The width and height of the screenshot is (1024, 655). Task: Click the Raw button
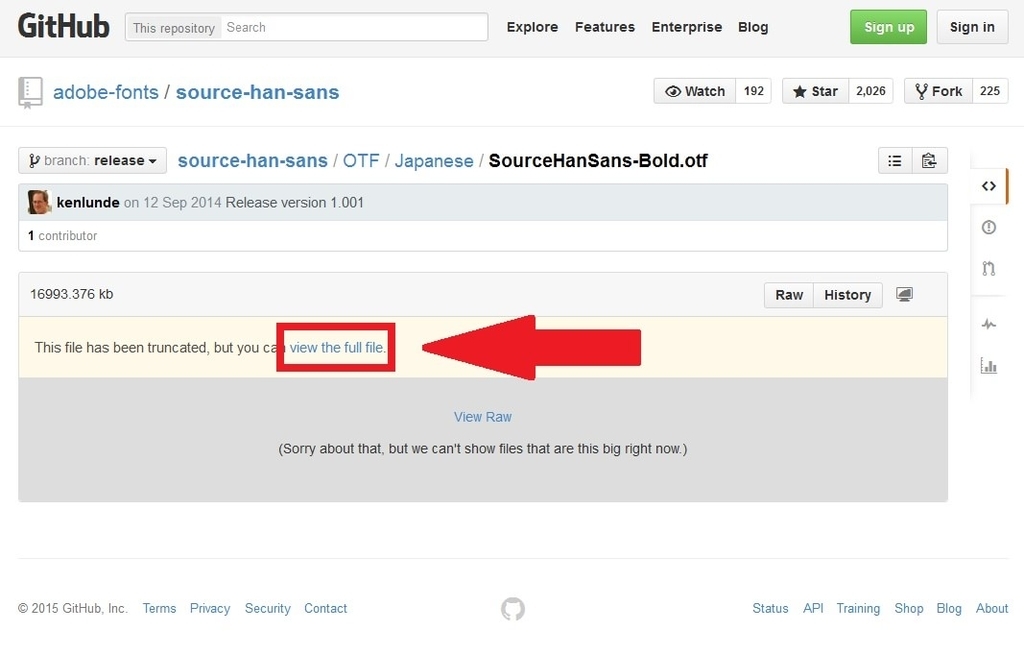(789, 295)
